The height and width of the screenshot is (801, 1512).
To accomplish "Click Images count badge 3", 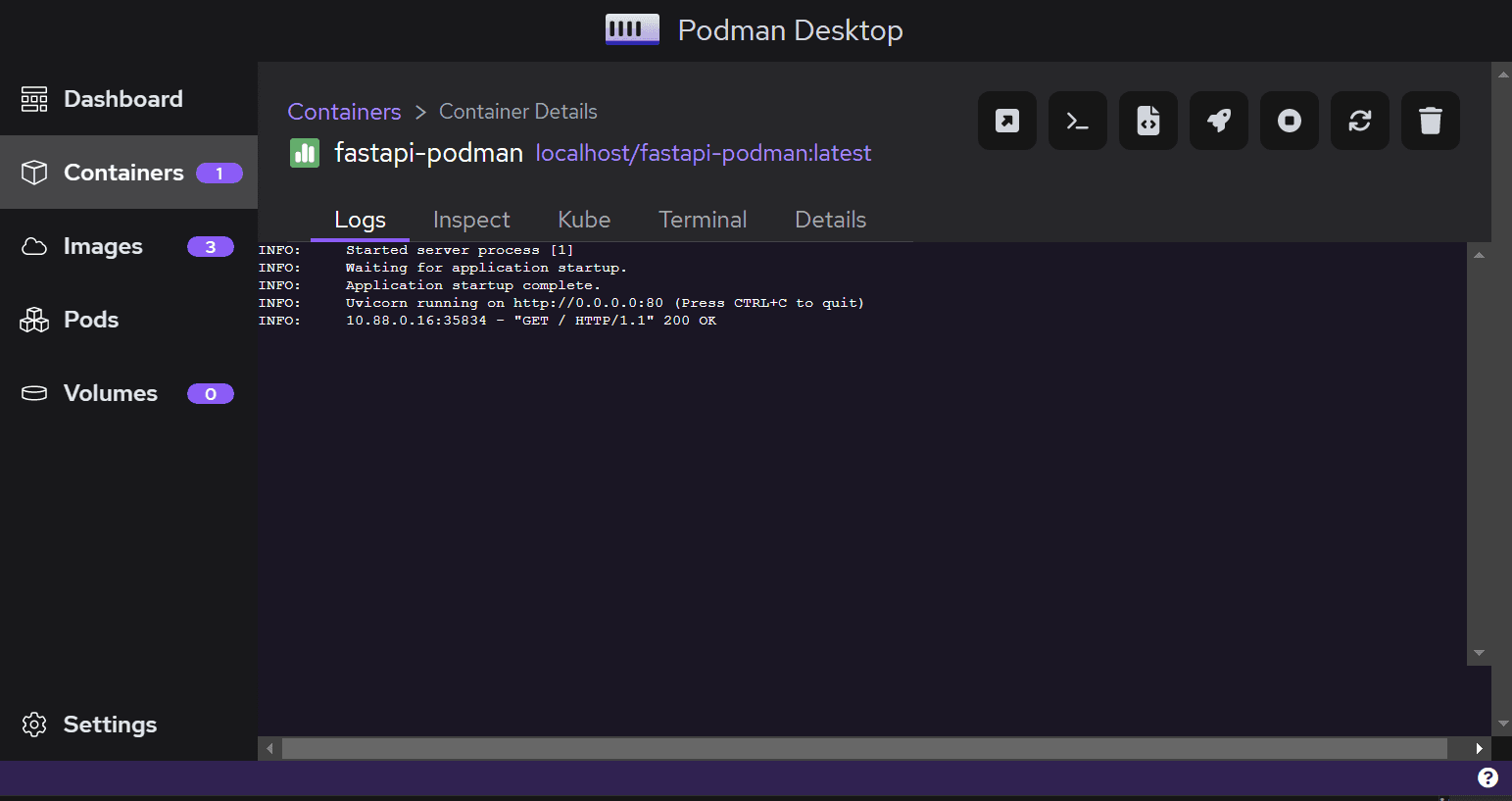I will pyautogui.click(x=211, y=246).
